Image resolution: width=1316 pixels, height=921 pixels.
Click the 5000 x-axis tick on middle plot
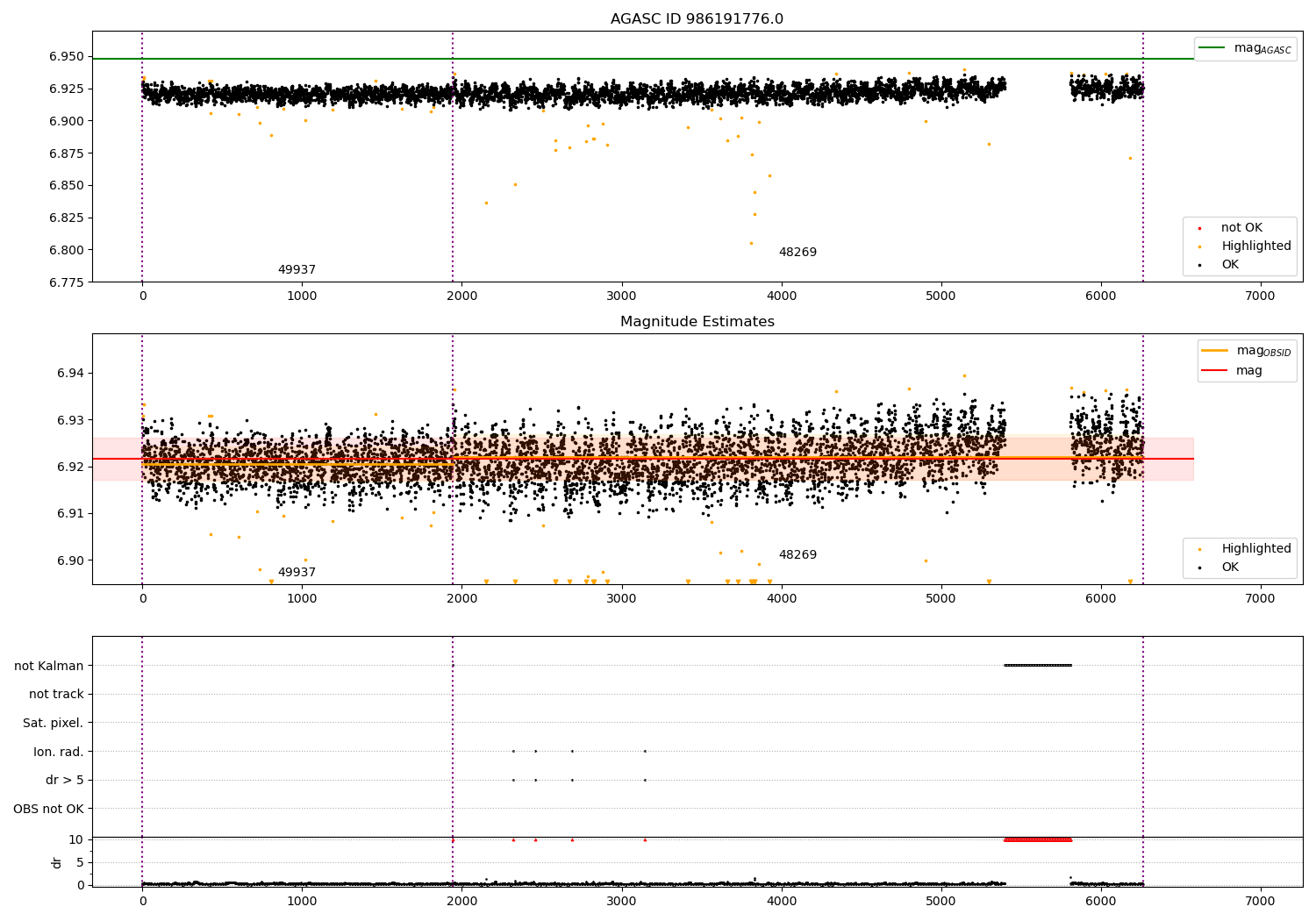pyautogui.click(x=941, y=599)
